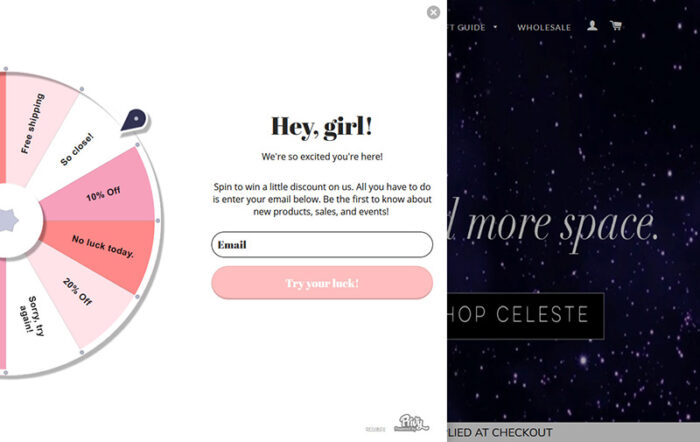Click the Try your luck! button
700x442 pixels.
pos(322,283)
